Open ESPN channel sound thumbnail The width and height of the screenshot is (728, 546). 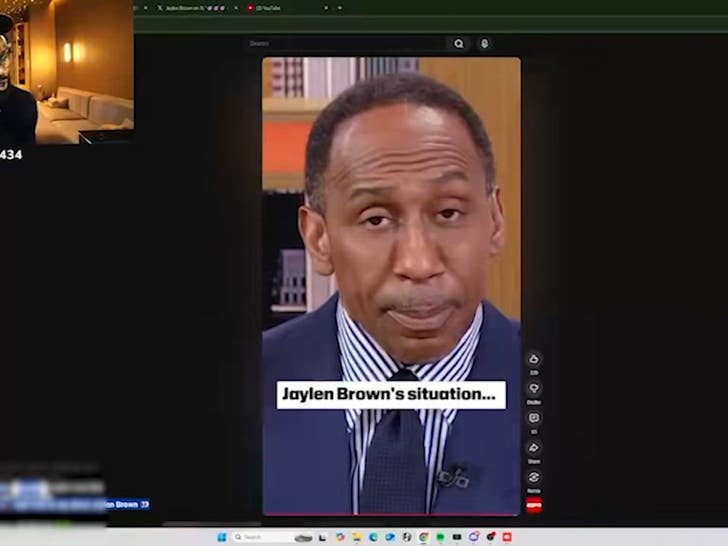point(533,505)
